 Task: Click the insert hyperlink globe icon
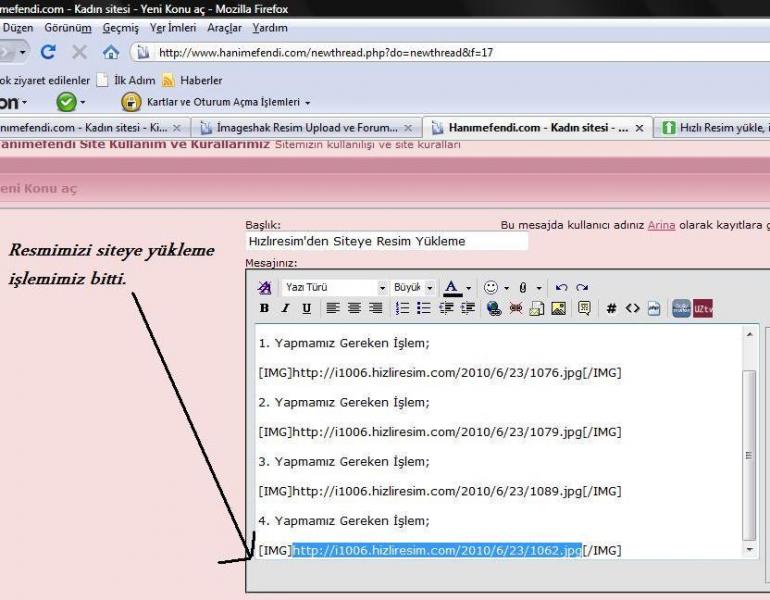tap(494, 309)
